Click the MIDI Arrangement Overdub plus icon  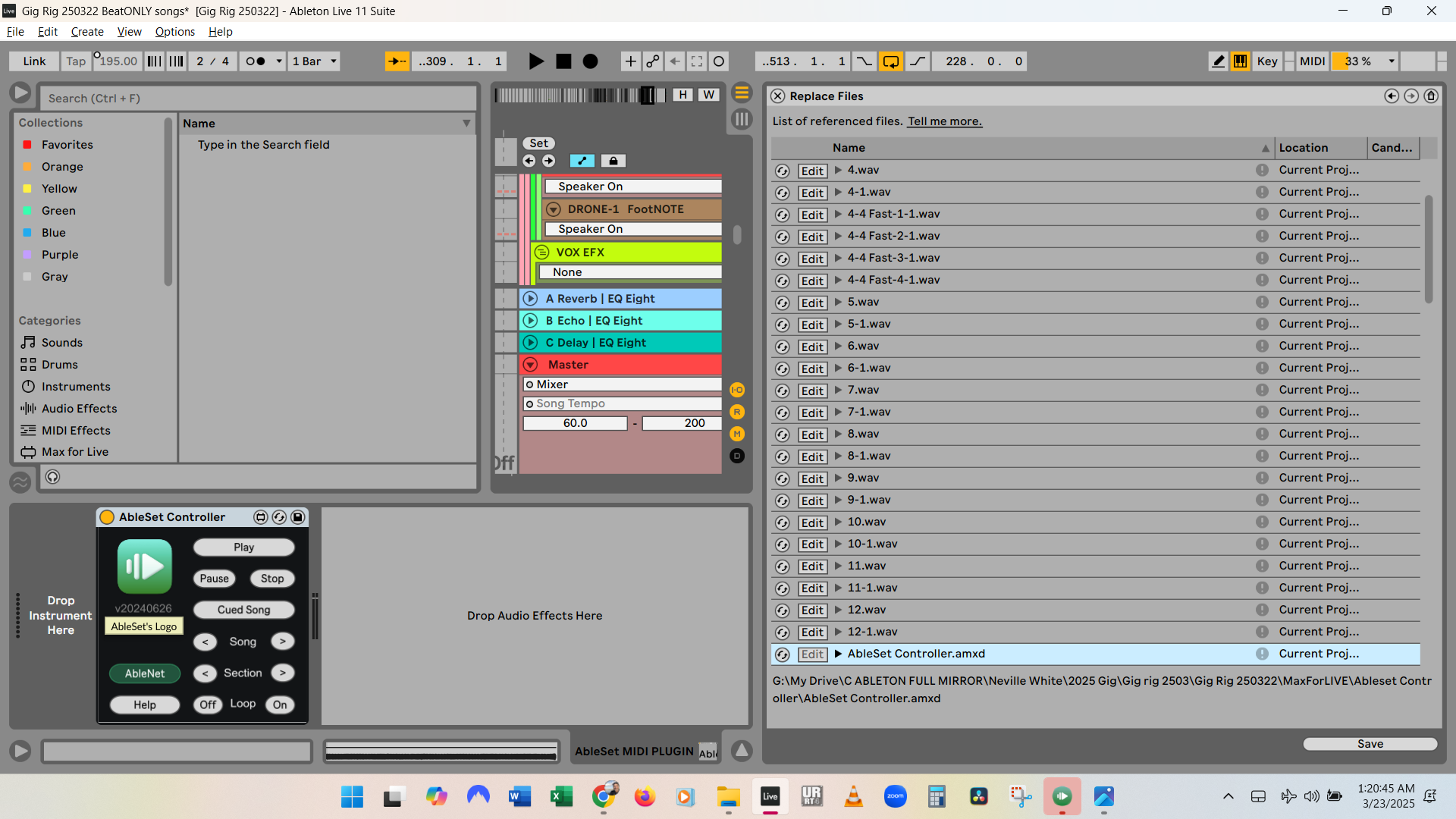(630, 61)
